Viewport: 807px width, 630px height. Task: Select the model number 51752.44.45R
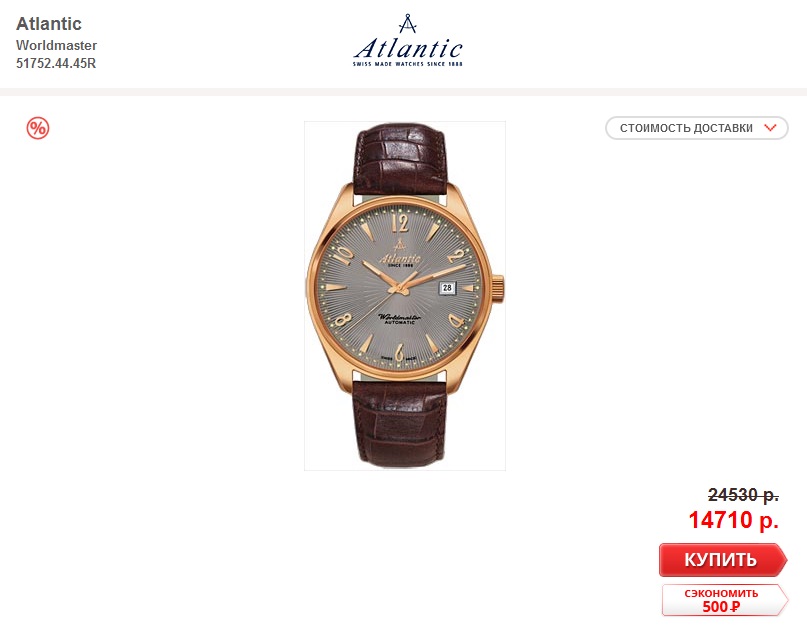56,63
